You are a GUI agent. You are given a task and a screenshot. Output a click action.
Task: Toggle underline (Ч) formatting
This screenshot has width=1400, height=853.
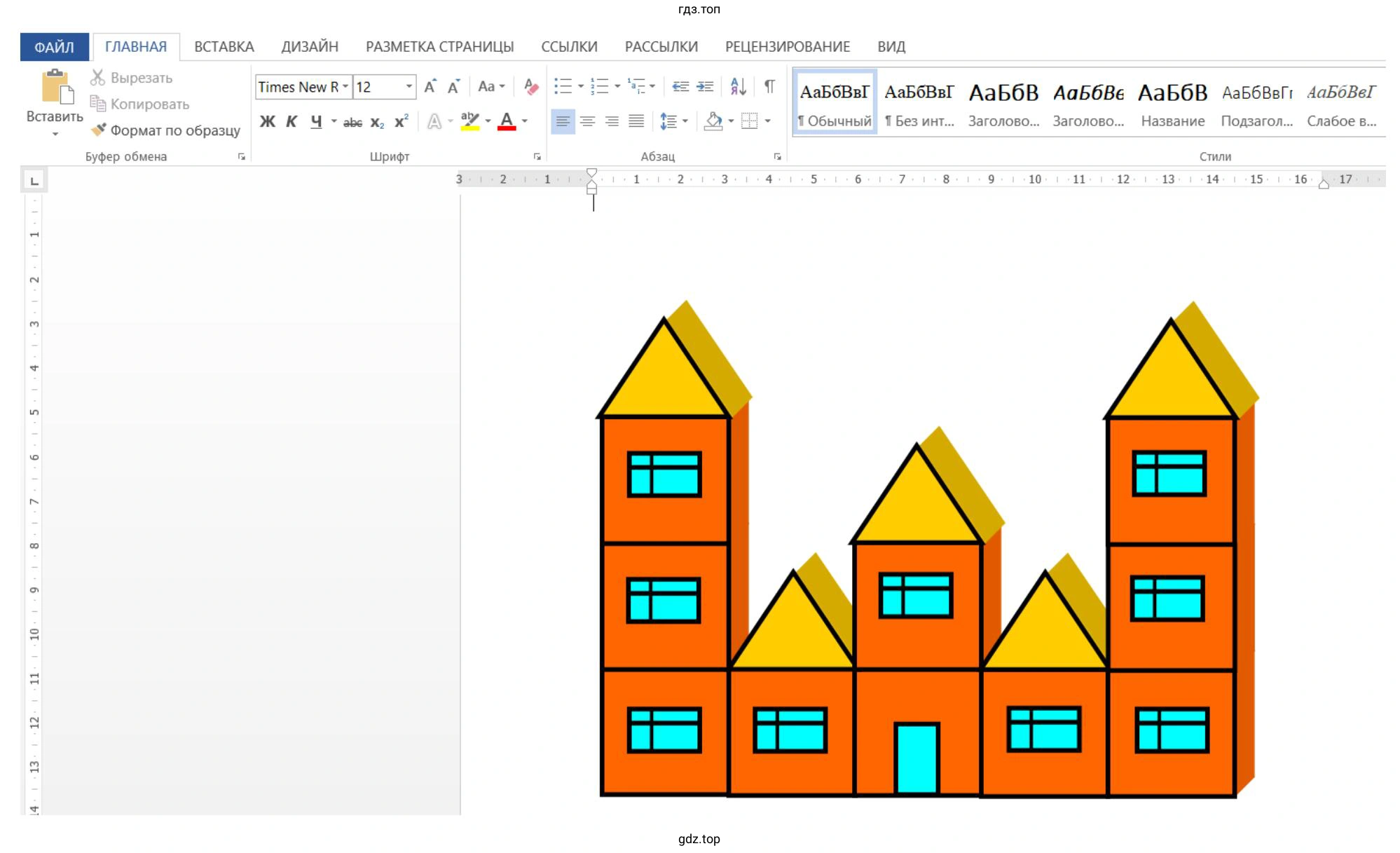pyautogui.click(x=316, y=121)
